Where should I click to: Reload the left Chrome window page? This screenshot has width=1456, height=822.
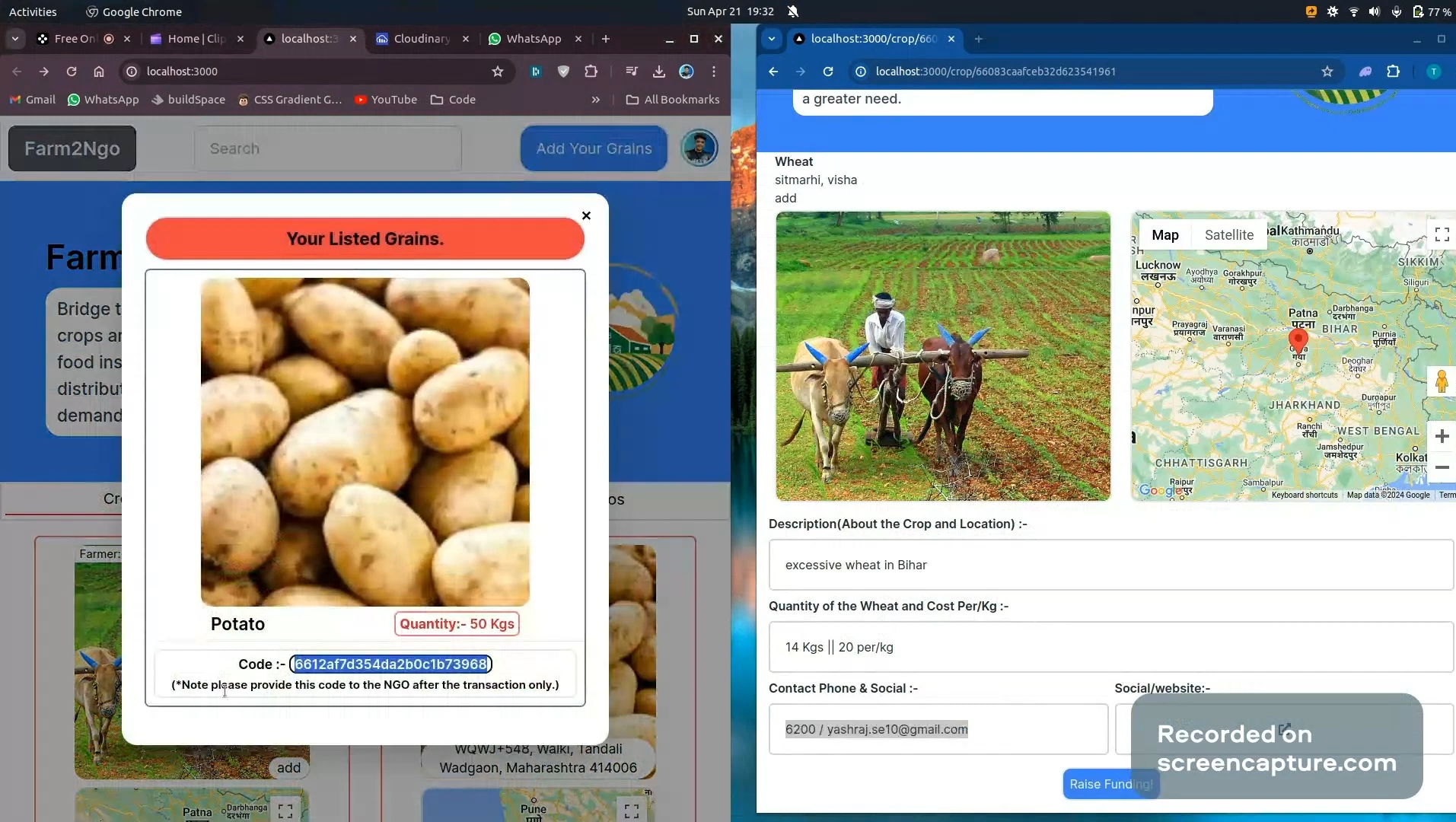[72, 72]
